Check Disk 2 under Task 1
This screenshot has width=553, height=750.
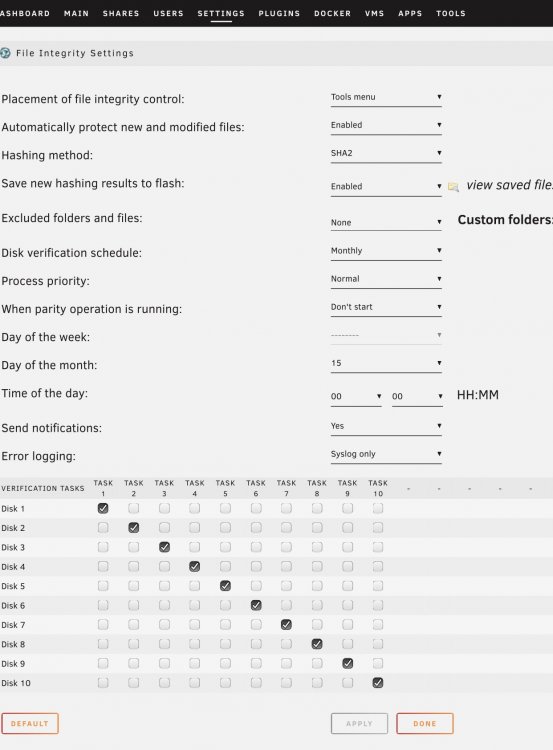pos(103,528)
